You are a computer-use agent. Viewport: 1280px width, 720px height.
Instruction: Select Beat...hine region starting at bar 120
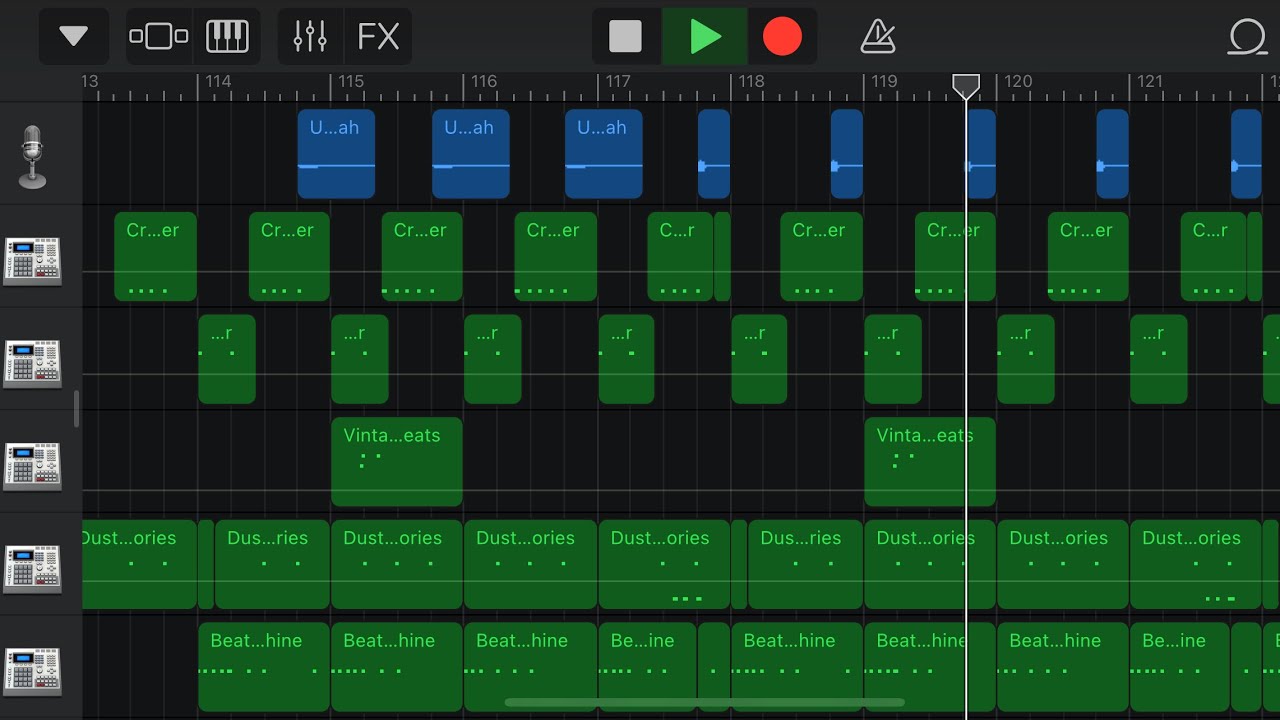[1063, 667]
